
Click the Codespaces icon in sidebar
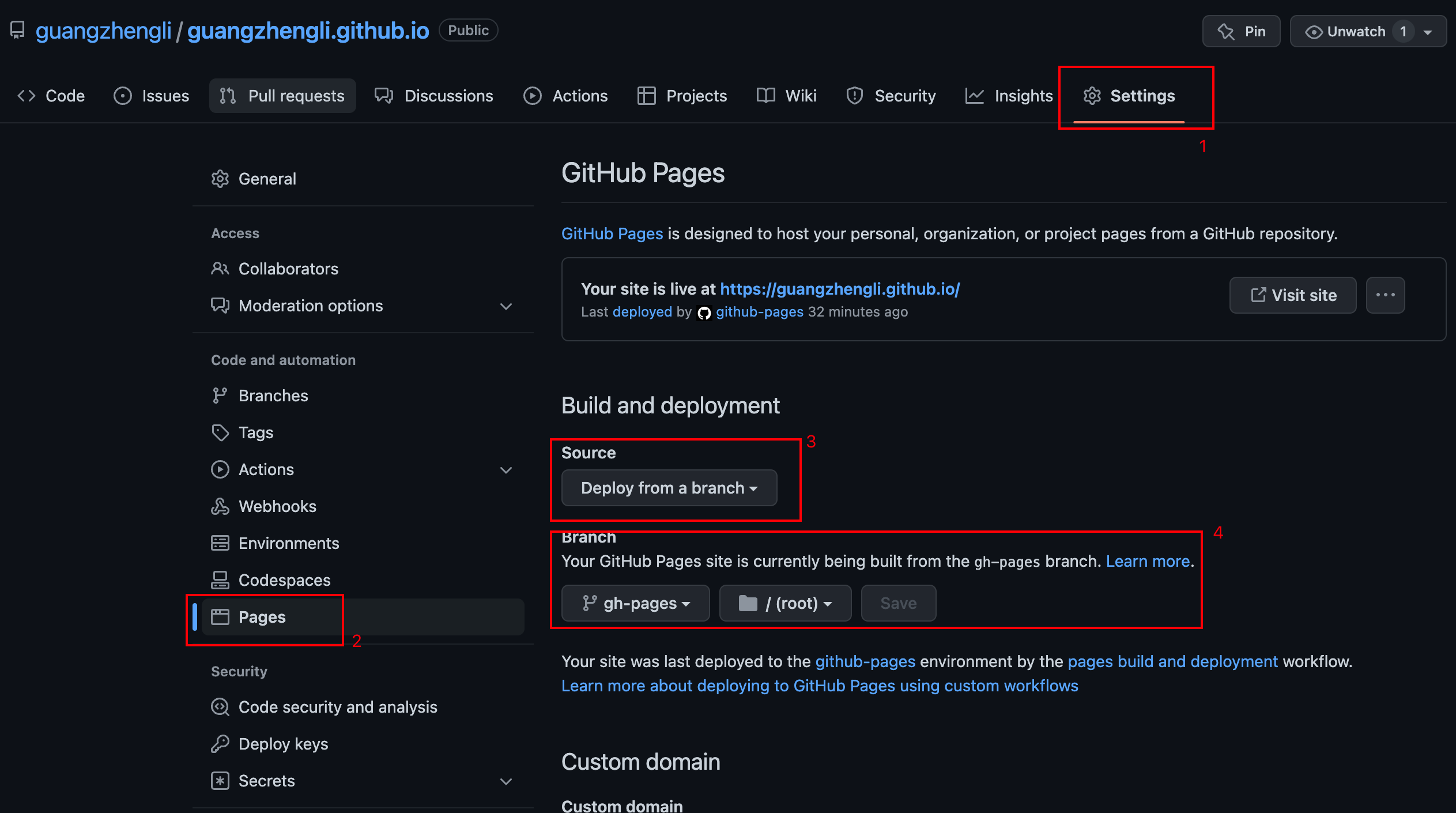[220, 580]
